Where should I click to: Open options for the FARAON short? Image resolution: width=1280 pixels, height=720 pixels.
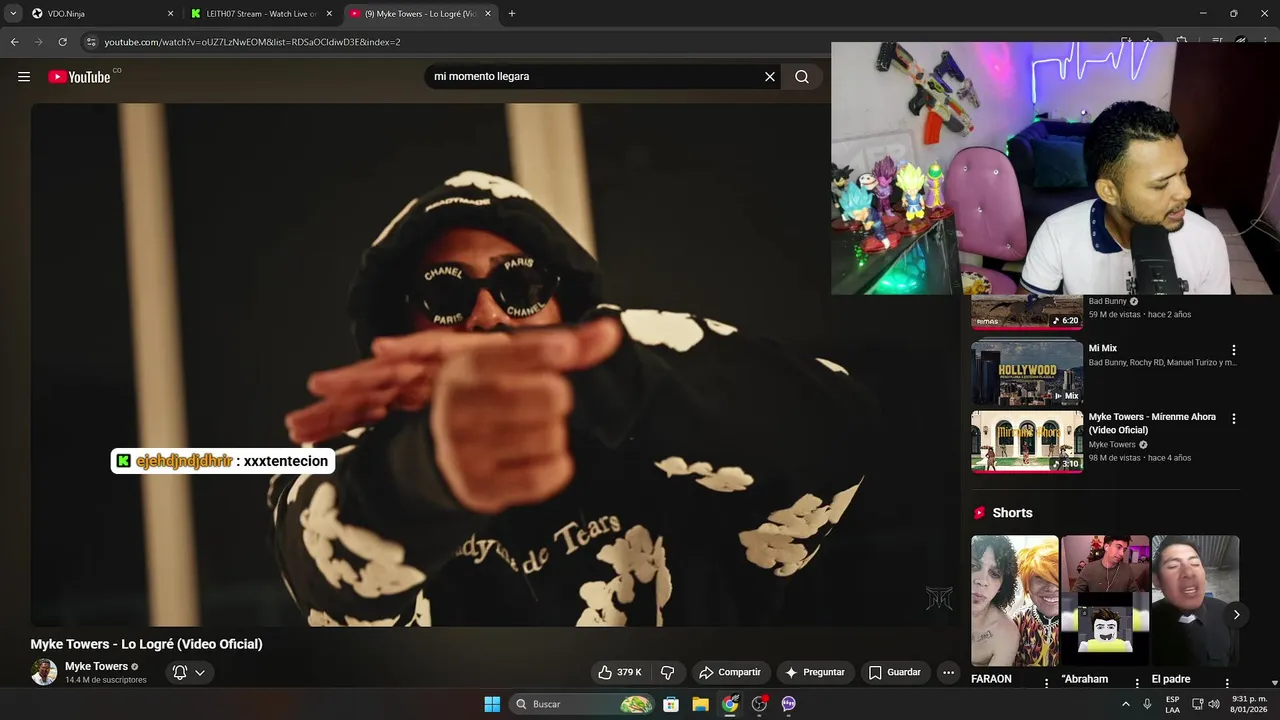pos(1047,683)
